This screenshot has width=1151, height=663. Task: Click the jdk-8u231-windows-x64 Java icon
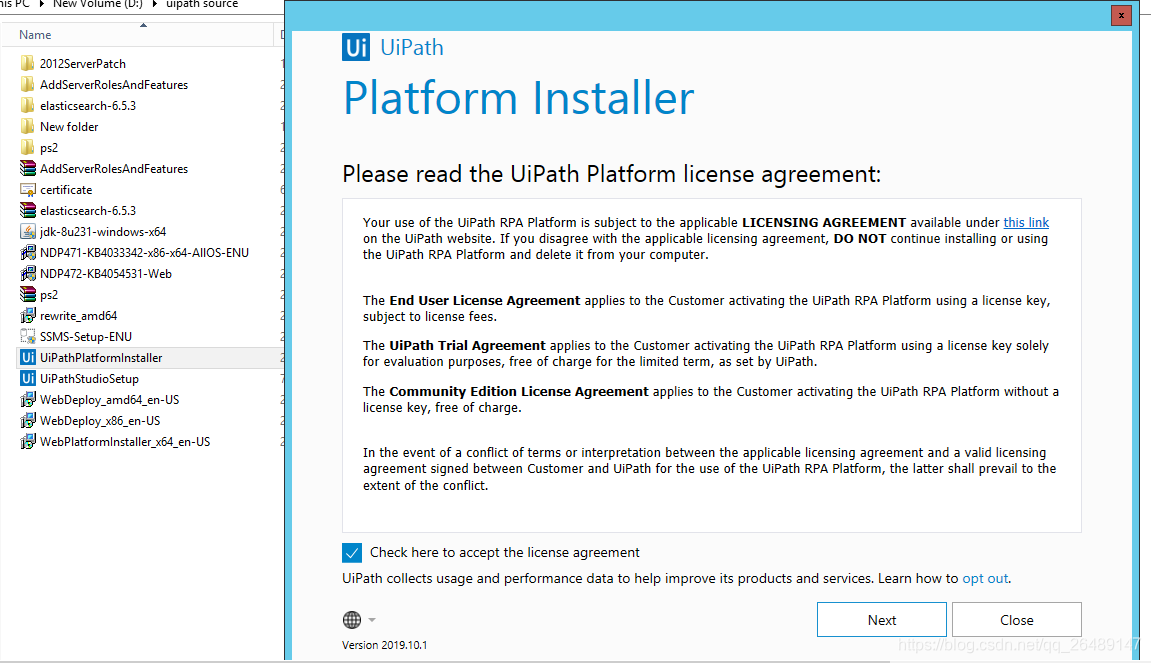click(x=28, y=231)
